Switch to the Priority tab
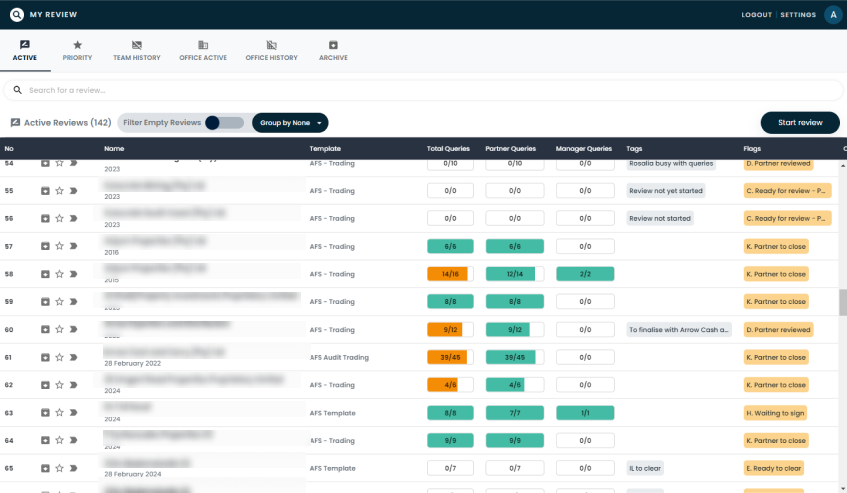Image resolution: width=847 pixels, height=493 pixels. point(77,51)
